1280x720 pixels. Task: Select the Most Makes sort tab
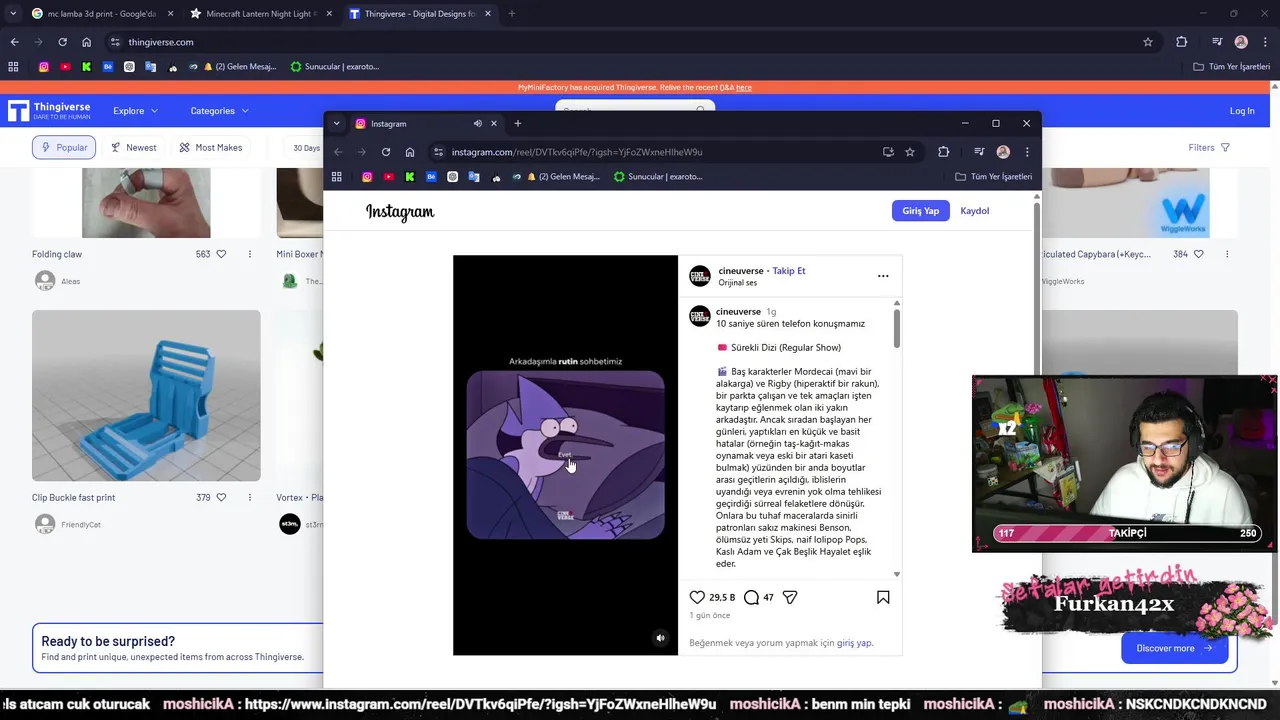point(210,147)
